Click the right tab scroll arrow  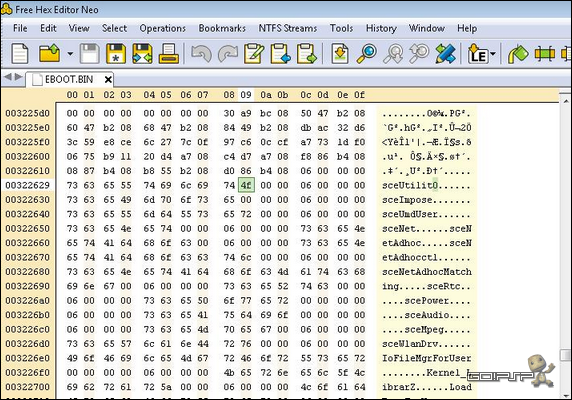pos(18,77)
